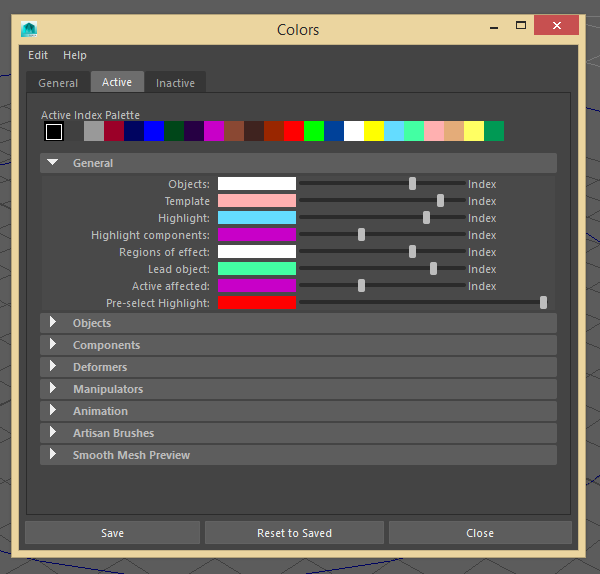Screen dimensions: 600x574
Task: Click Pre-select Highlight red swatch
Action: pyautogui.click(x=257, y=303)
